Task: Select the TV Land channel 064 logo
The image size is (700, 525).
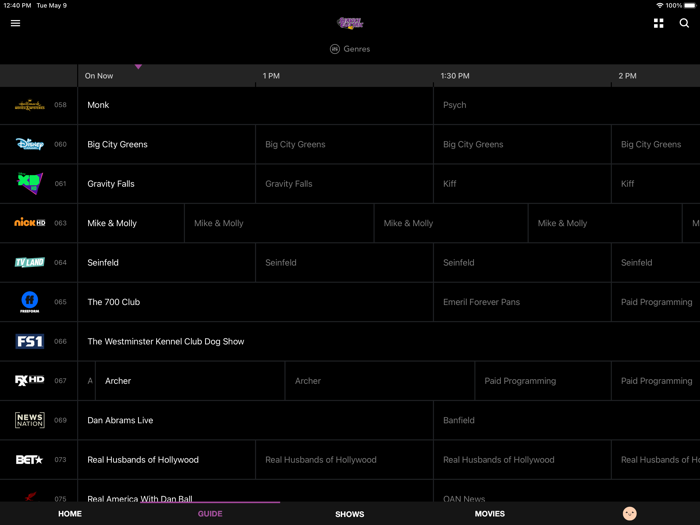Action: point(29,262)
